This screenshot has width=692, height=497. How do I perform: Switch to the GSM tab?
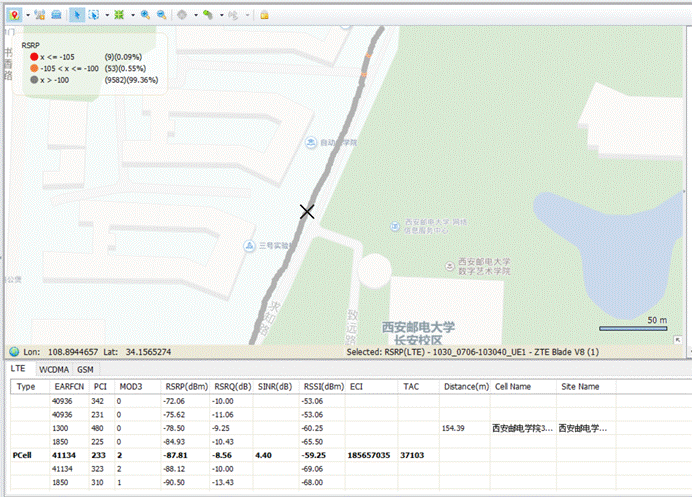[86, 369]
